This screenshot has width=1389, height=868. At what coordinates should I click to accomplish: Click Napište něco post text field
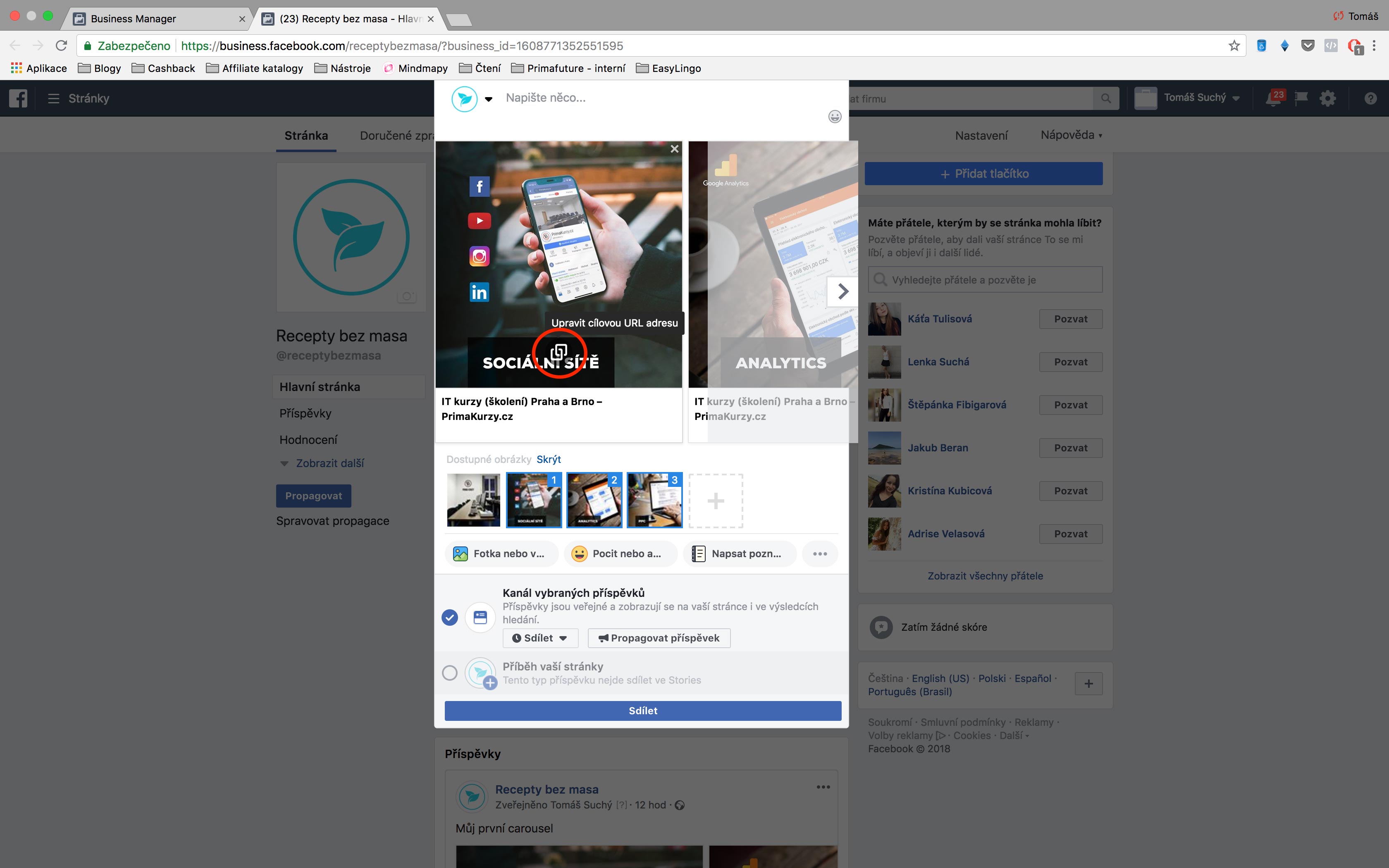click(660, 98)
